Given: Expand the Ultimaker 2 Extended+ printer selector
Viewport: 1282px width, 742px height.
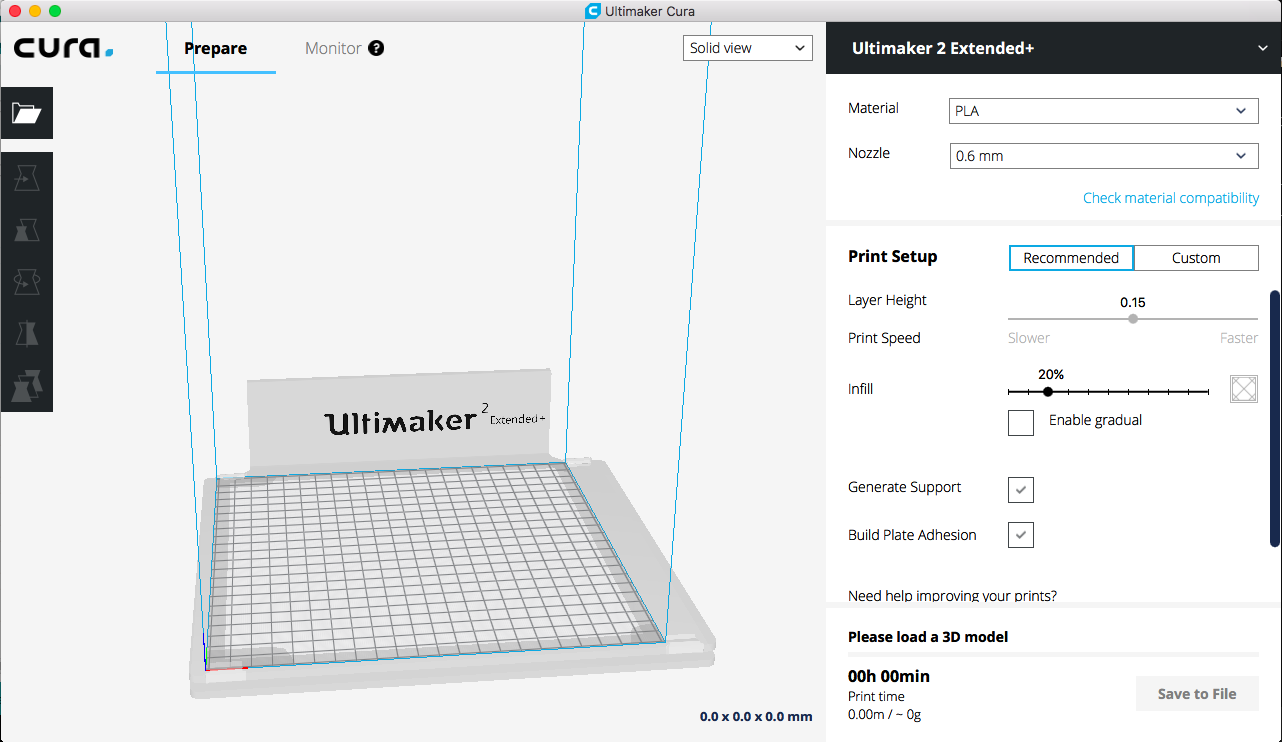Looking at the screenshot, I should pos(1054,48).
